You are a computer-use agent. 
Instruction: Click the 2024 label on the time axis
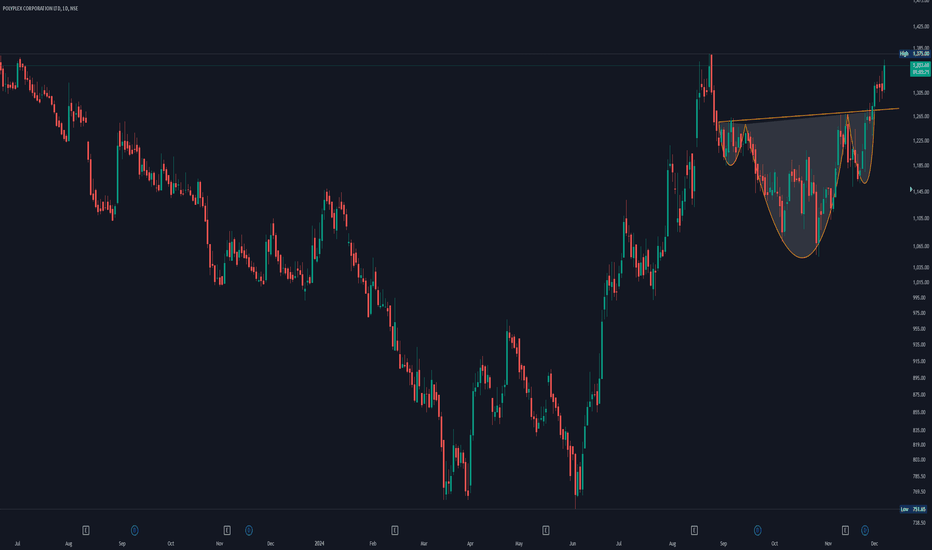319,543
